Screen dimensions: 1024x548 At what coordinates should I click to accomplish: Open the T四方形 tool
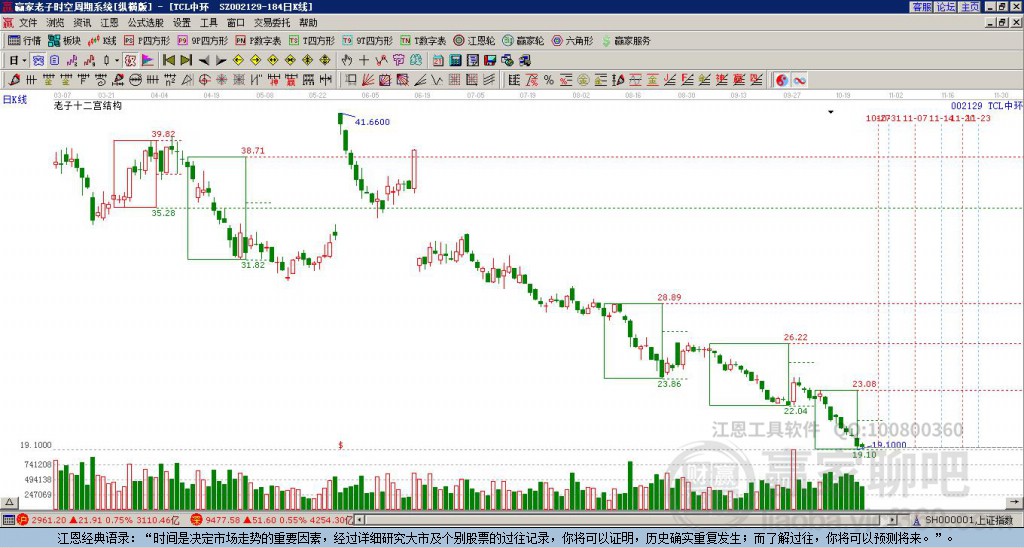click(312, 40)
